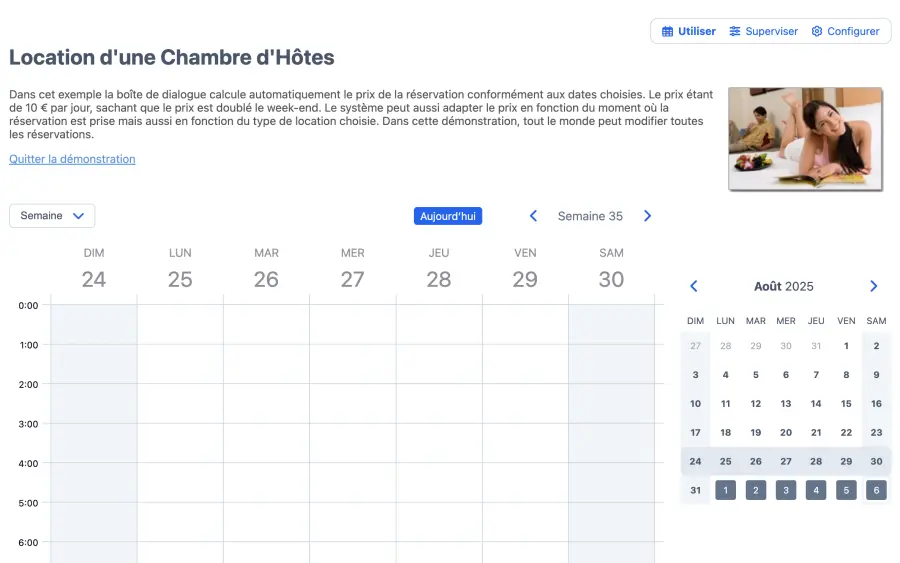Click the sliders icon beside Superviser
Screen dimensions: 900x563
click(735, 31)
